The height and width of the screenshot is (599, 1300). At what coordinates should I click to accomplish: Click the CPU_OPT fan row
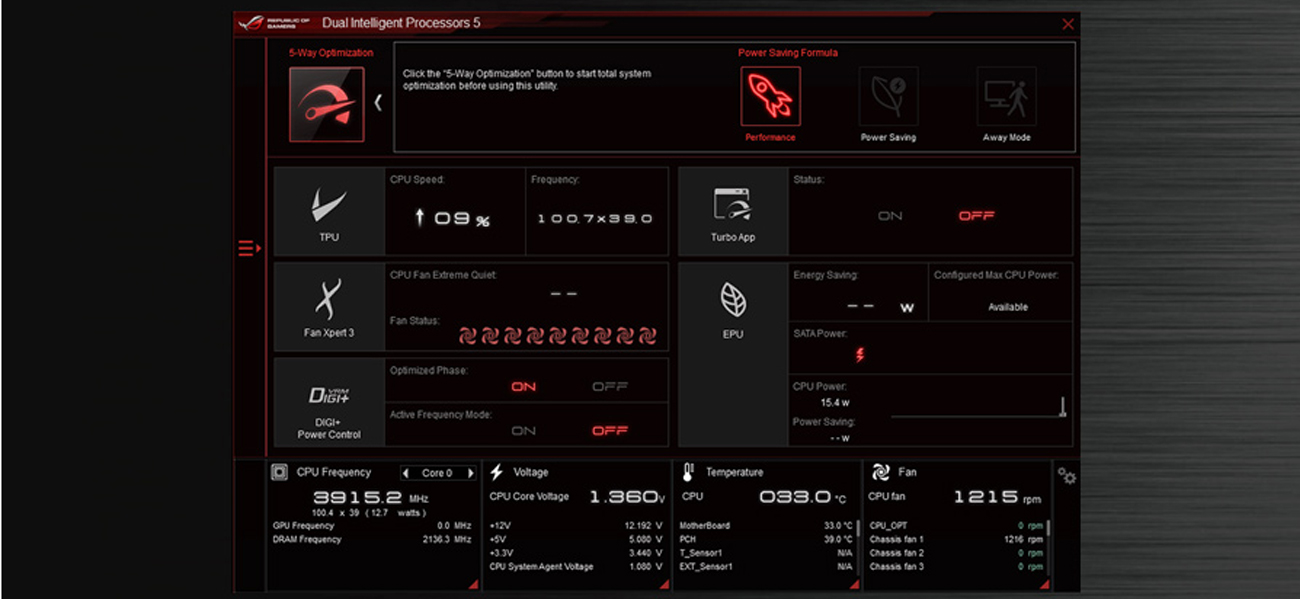956,525
